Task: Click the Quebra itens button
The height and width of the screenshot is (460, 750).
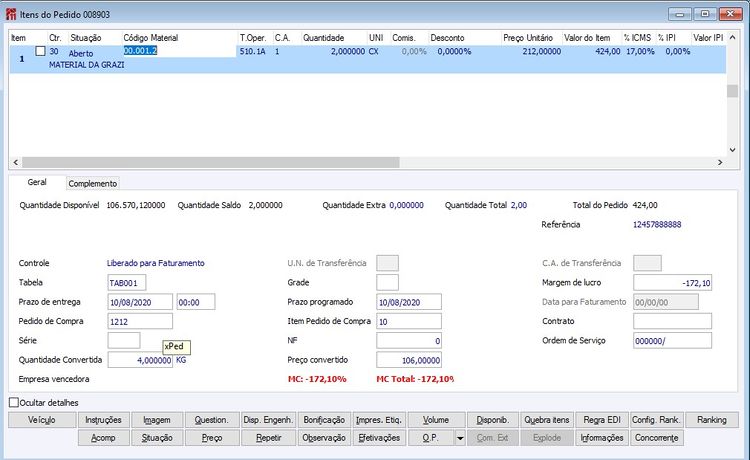Action: click(x=547, y=420)
